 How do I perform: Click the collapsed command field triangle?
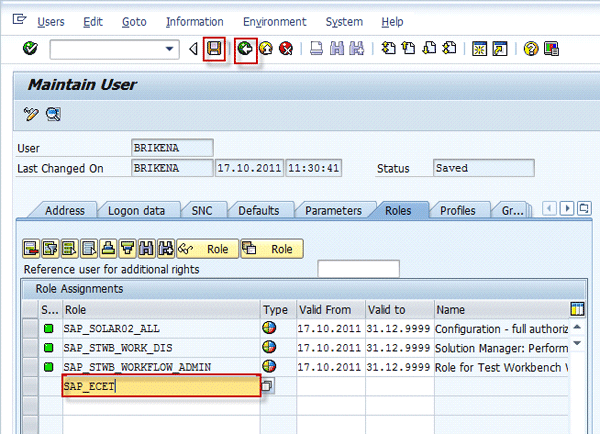193,49
